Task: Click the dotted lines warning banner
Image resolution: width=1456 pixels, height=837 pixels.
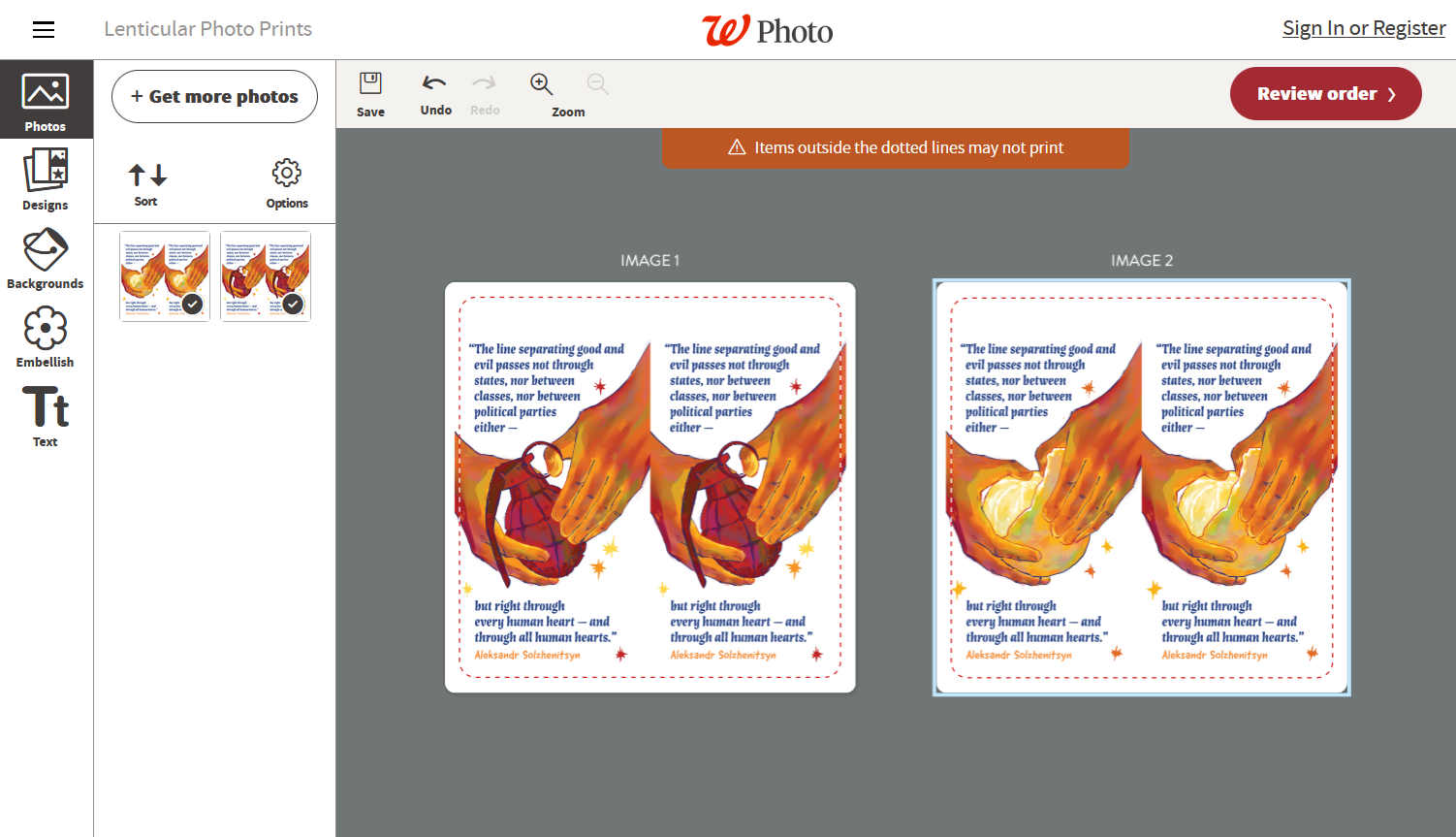Action: click(896, 147)
